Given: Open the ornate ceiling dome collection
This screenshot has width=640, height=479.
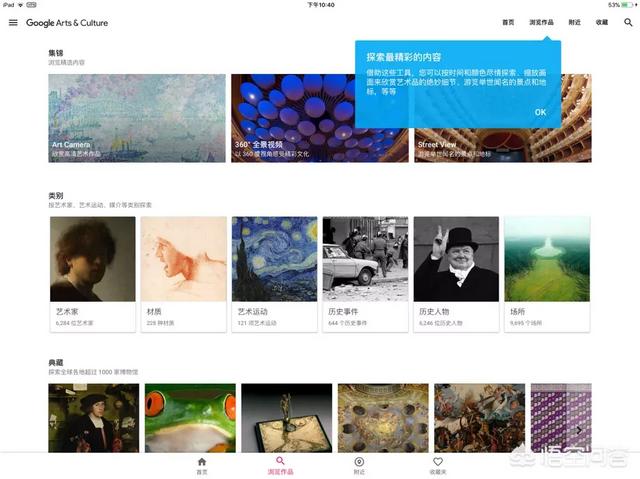Looking at the screenshot, I should coord(383,418).
